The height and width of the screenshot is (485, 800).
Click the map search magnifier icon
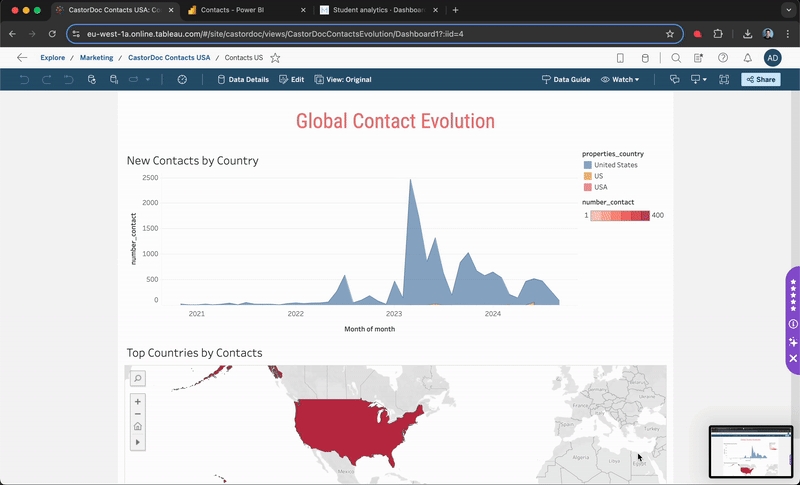coord(138,378)
